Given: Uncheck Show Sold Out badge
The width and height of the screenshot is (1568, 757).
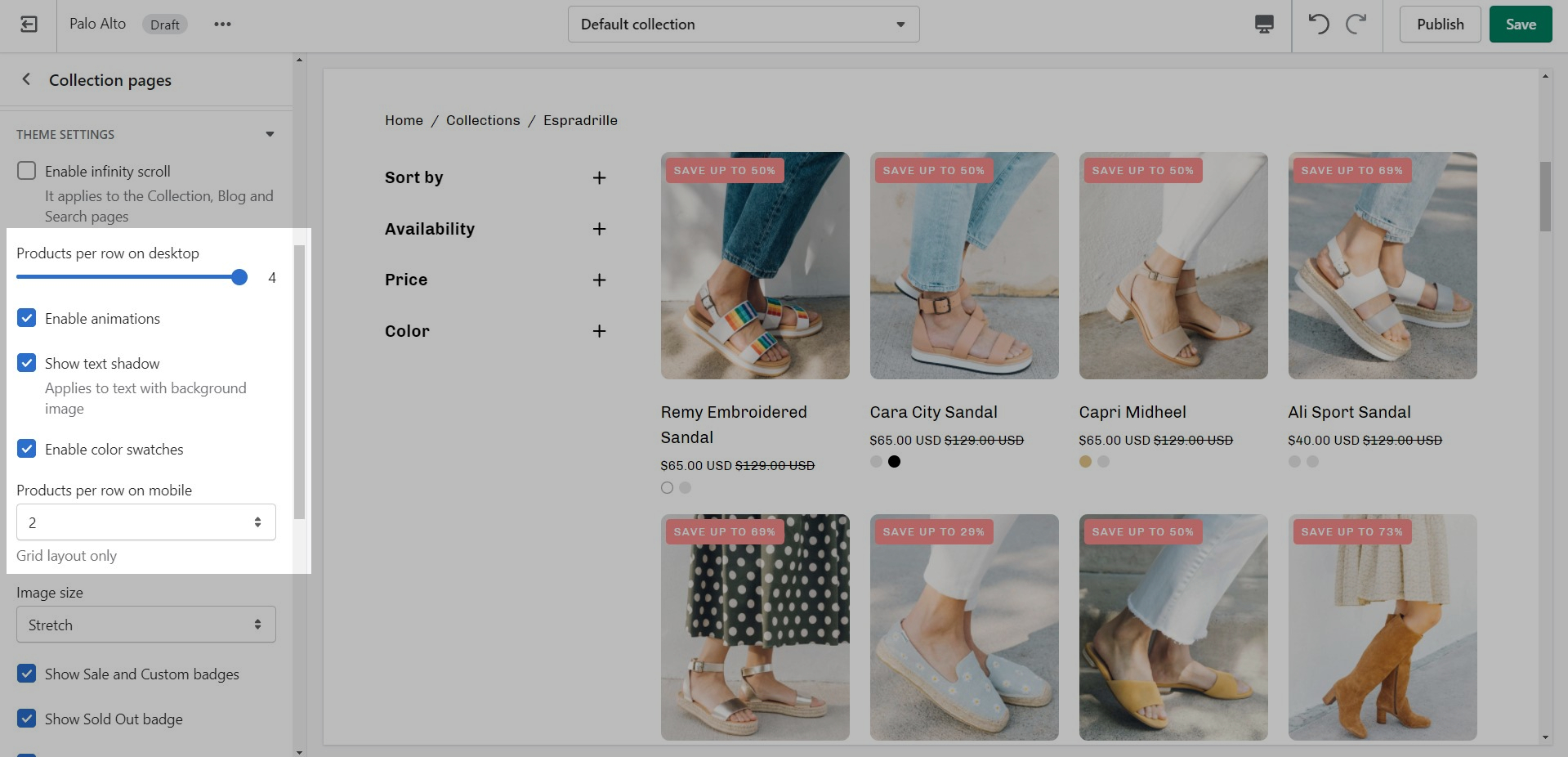Looking at the screenshot, I should (27, 719).
